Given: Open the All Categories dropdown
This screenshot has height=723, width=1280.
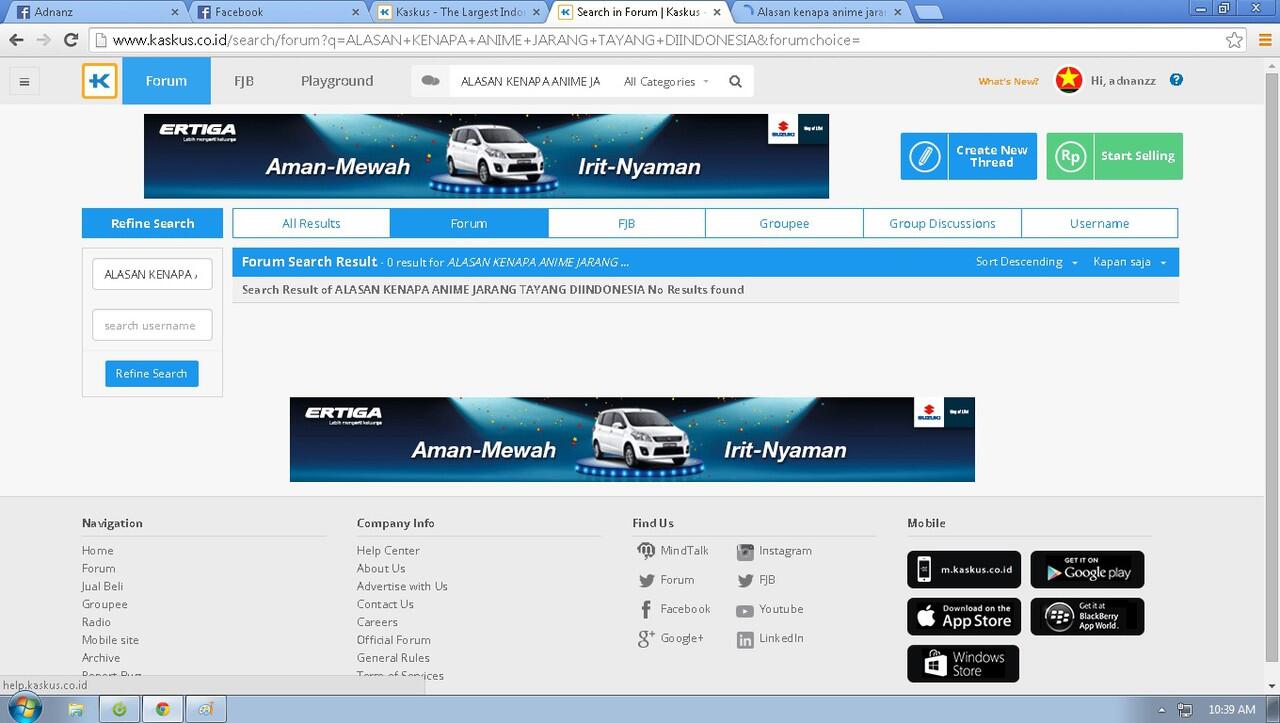Looking at the screenshot, I should tap(666, 82).
